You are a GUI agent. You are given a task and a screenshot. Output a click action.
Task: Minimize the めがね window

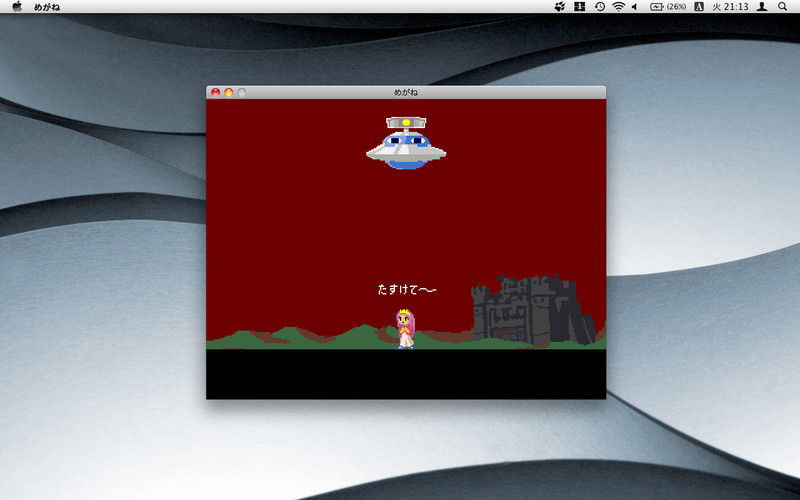pyautogui.click(x=229, y=92)
